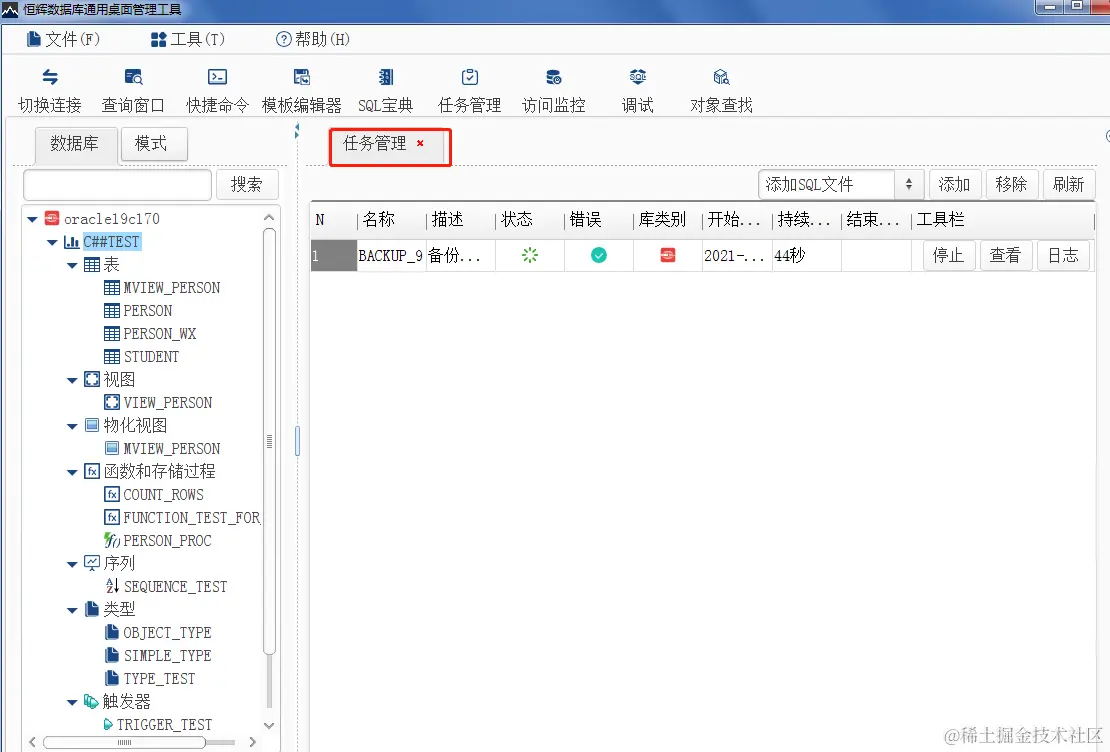Click the 添加 button
The image size is (1110, 752).
[x=954, y=184]
